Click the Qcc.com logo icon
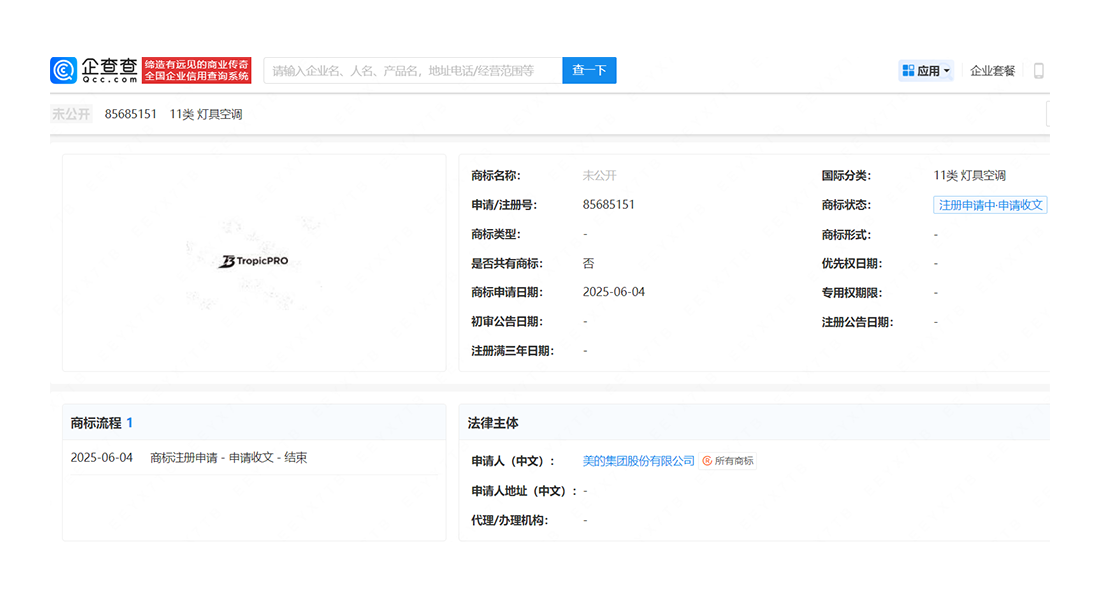 point(63,70)
